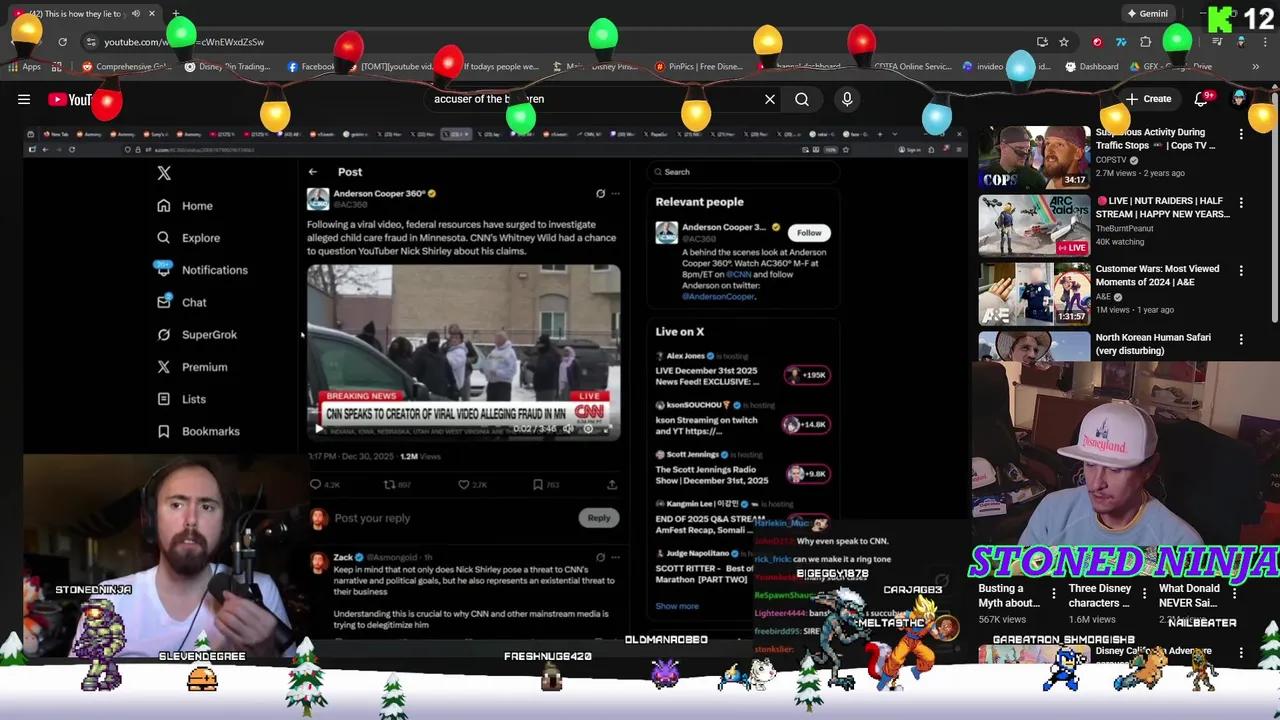
Task: Open a new browser tab
Action: tap(175, 14)
